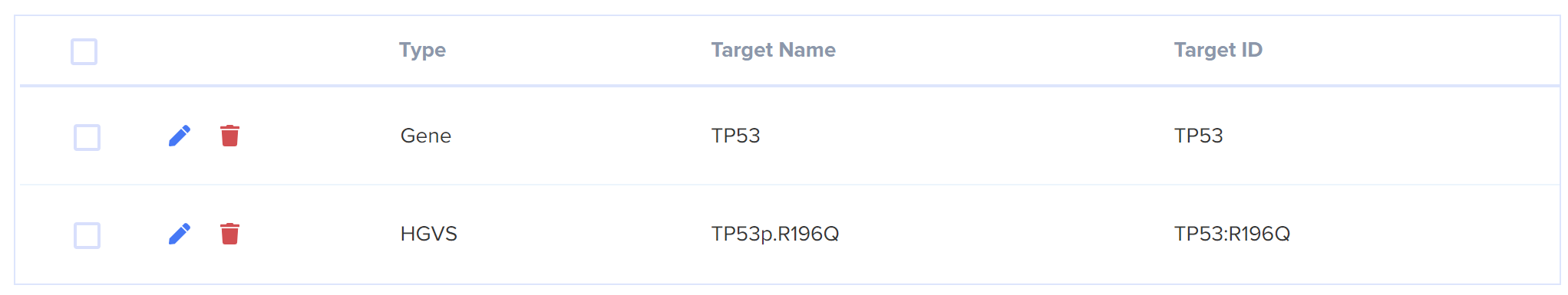Click the Target ID column header

[x=1218, y=50]
